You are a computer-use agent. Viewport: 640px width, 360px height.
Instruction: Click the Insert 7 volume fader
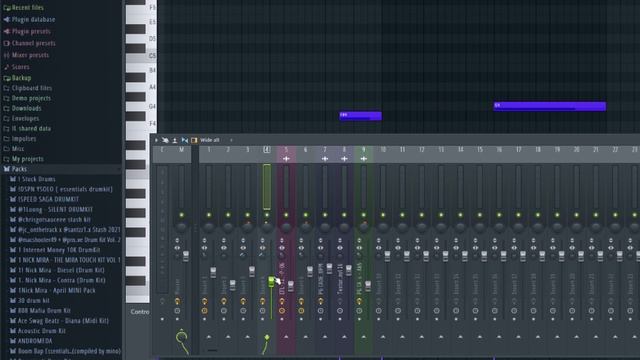329,268
